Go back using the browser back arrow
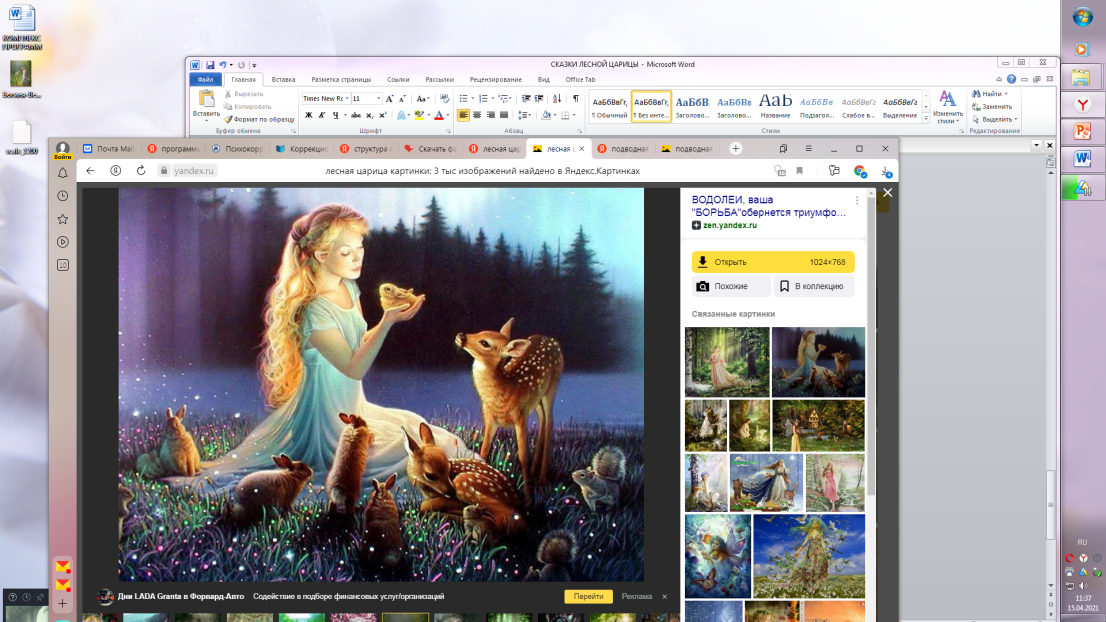1106x622 pixels. pyautogui.click(x=90, y=171)
